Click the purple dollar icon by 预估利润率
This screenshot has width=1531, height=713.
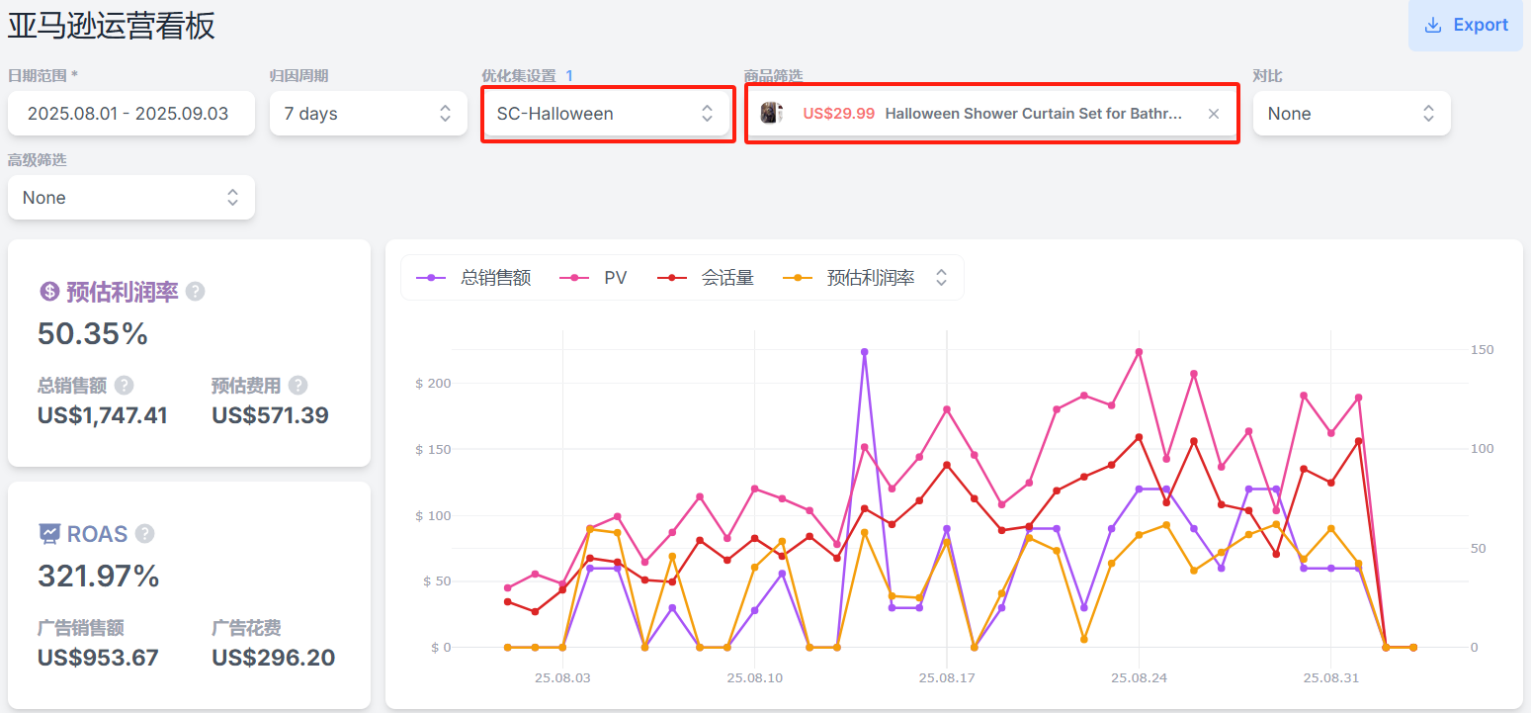49,292
